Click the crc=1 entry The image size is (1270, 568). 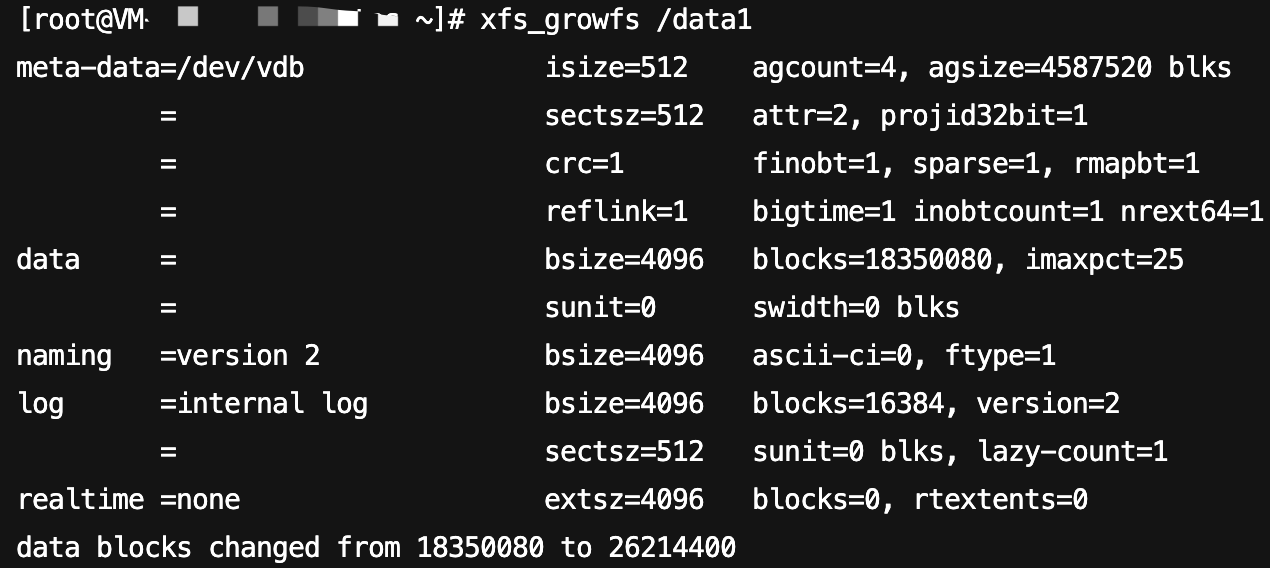(584, 164)
